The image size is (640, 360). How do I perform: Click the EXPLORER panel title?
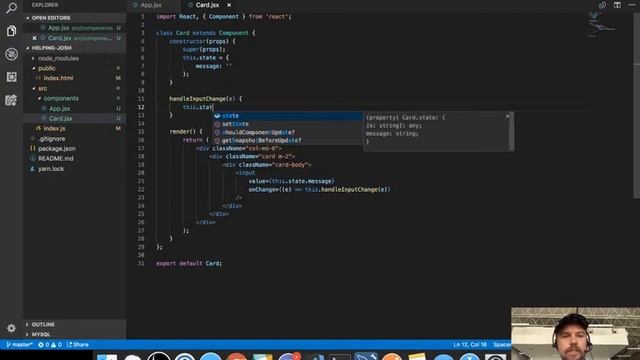pos(45,5)
